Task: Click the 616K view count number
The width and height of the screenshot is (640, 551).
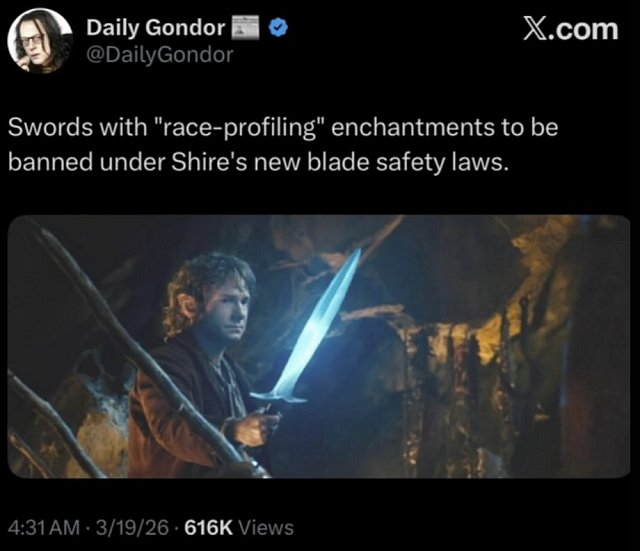Action: pos(209,528)
